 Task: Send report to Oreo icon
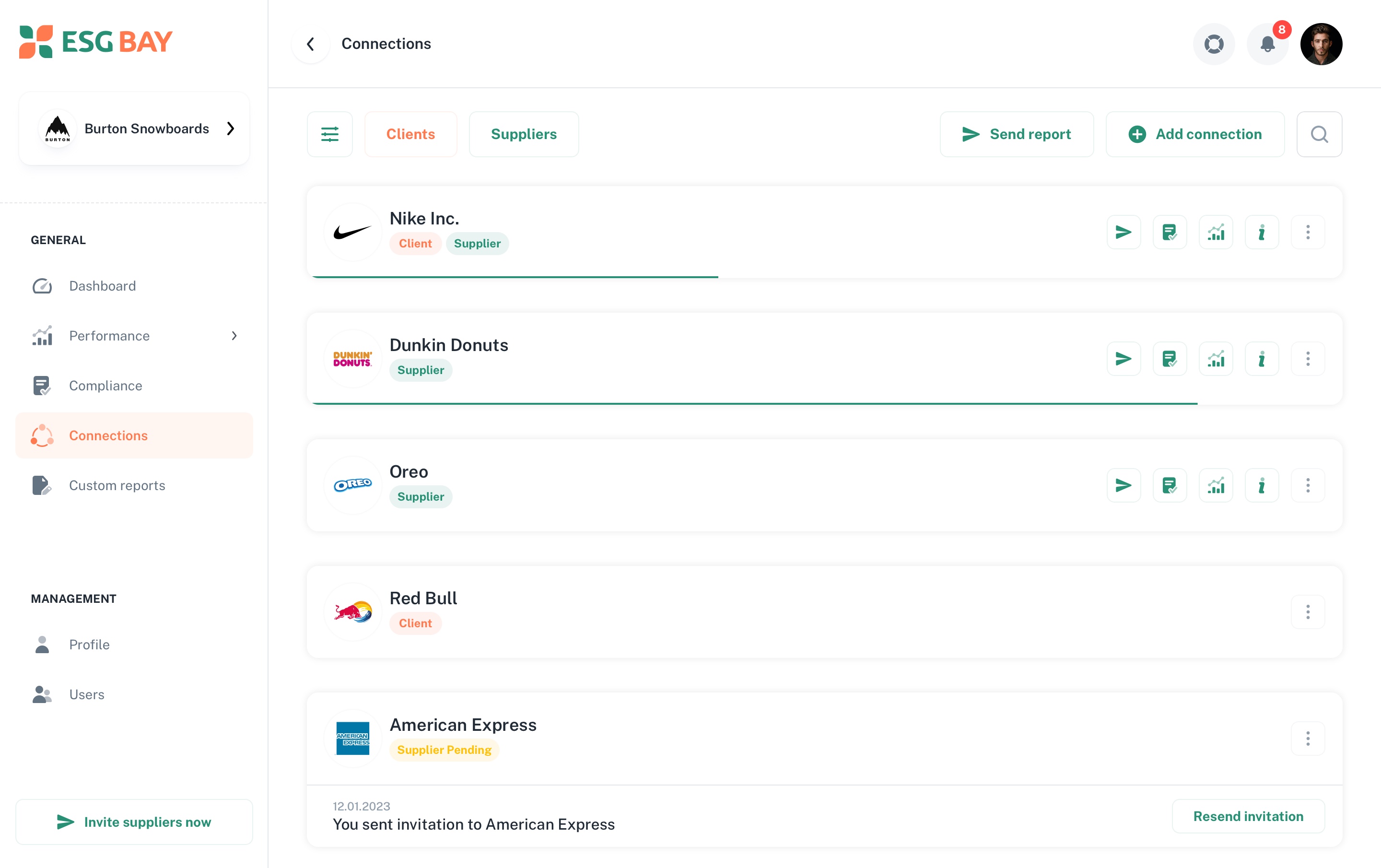click(x=1124, y=486)
